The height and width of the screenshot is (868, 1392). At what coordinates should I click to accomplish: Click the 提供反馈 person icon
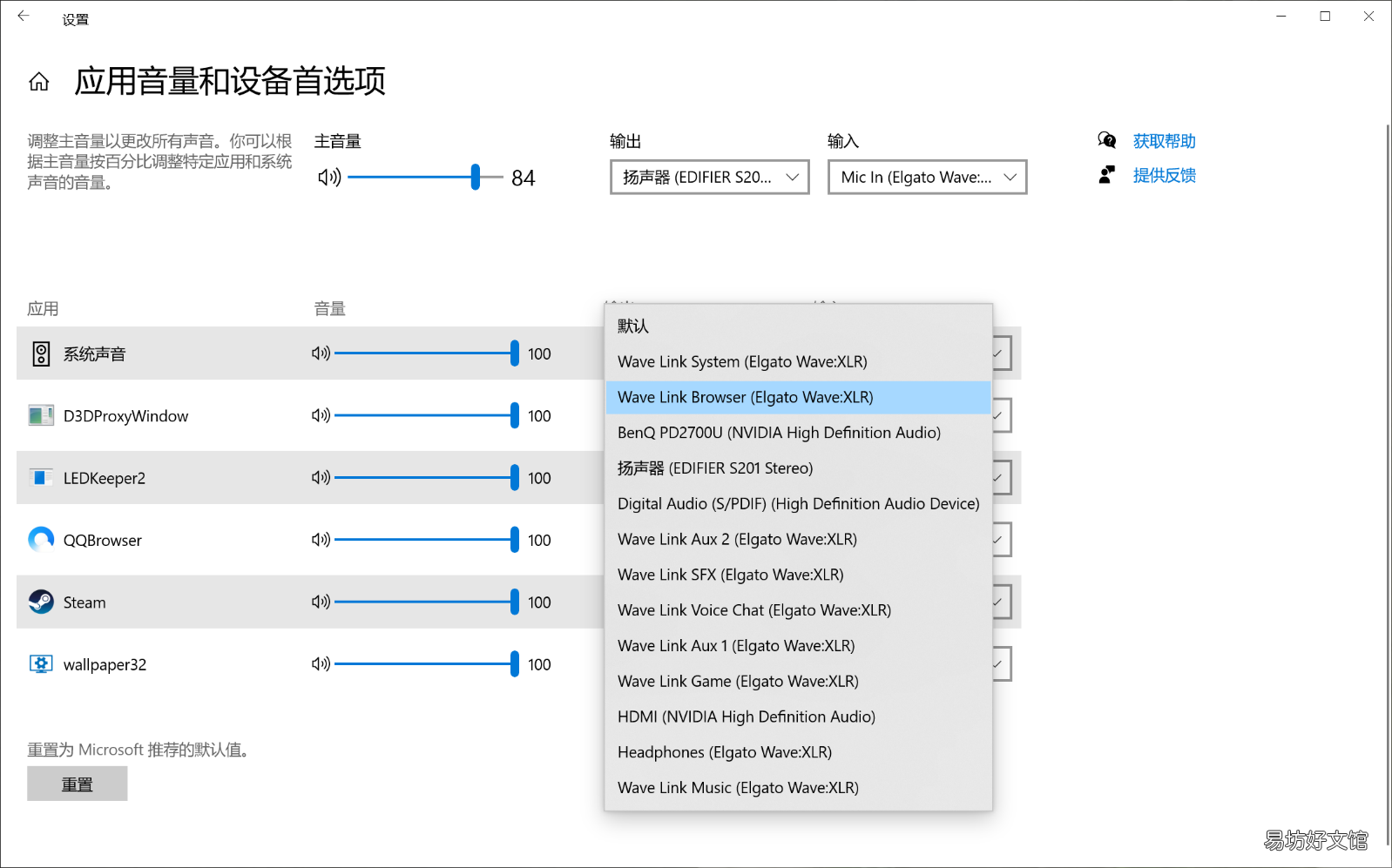pyautogui.click(x=1107, y=175)
